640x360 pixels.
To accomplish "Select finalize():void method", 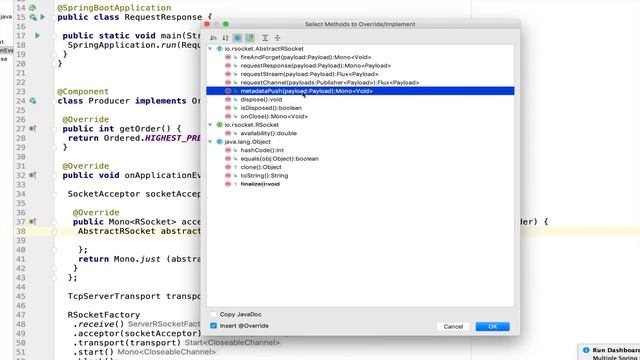I will 260,184.
